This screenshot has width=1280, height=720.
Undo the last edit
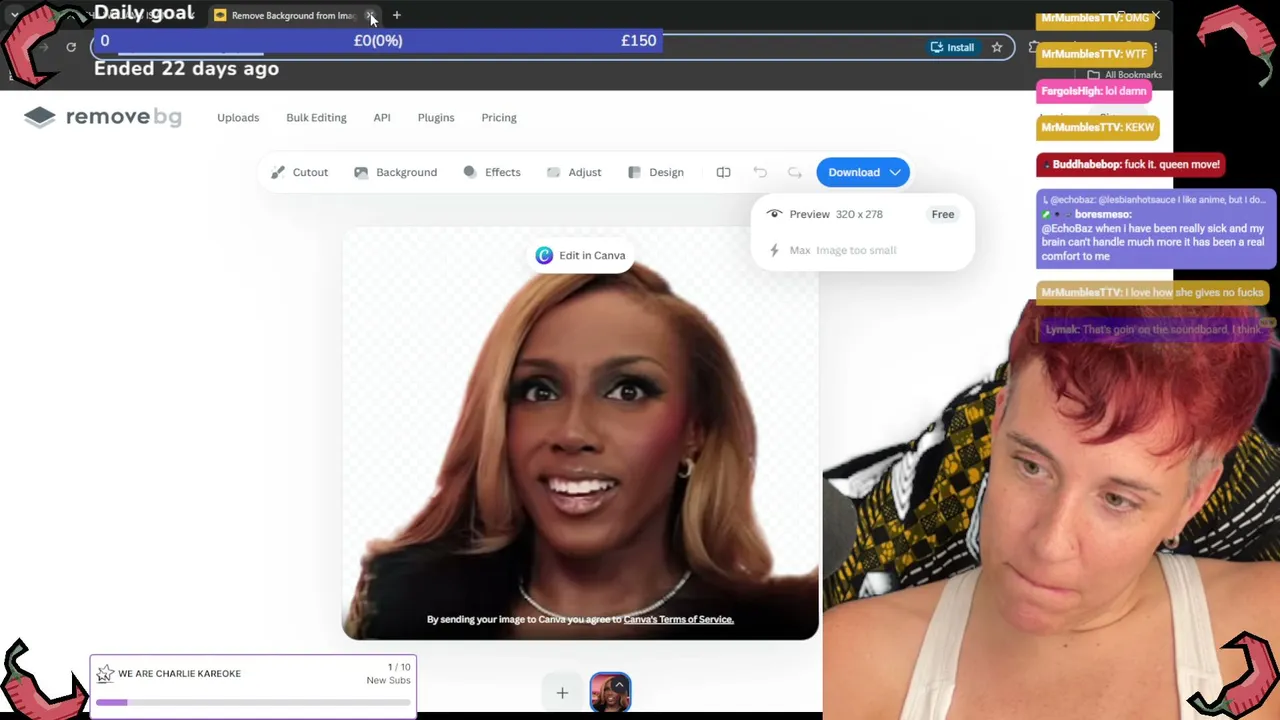760,172
